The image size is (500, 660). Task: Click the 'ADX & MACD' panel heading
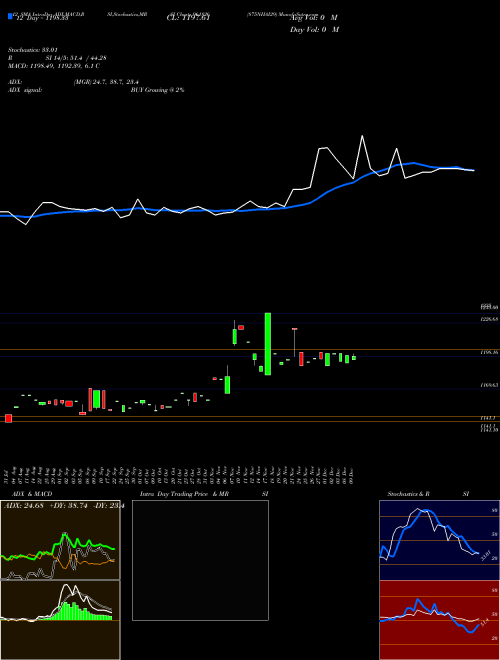coord(32,494)
